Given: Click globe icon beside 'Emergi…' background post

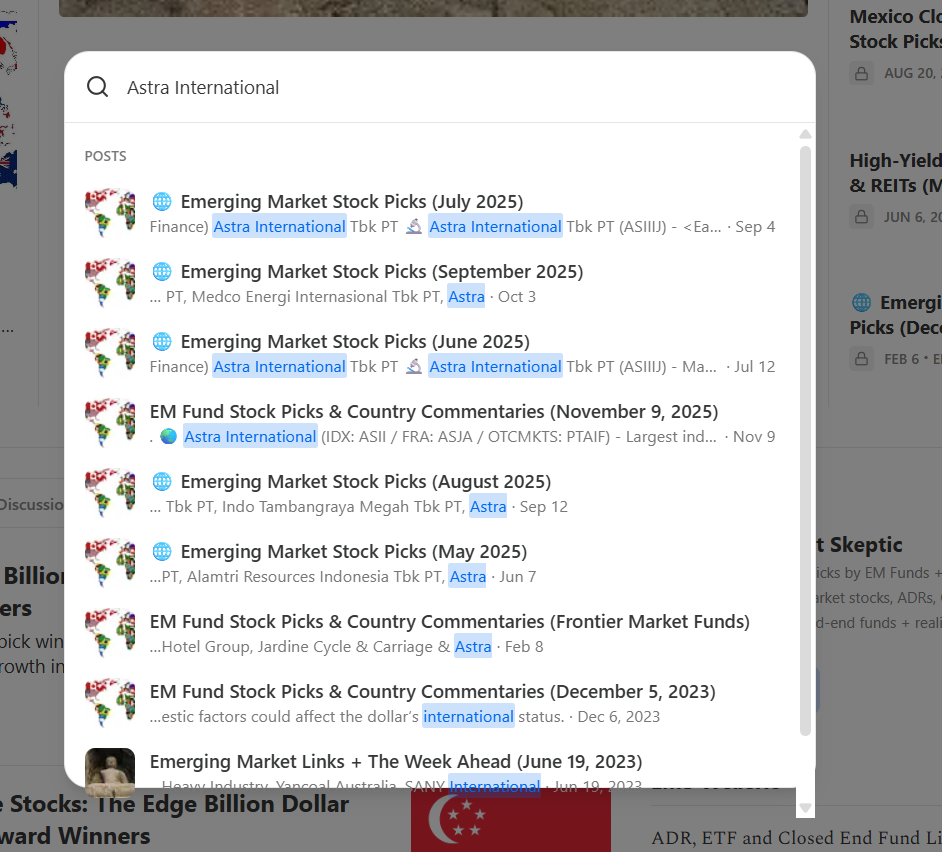Looking at the screenshot, I should click(x=861, y=302).
